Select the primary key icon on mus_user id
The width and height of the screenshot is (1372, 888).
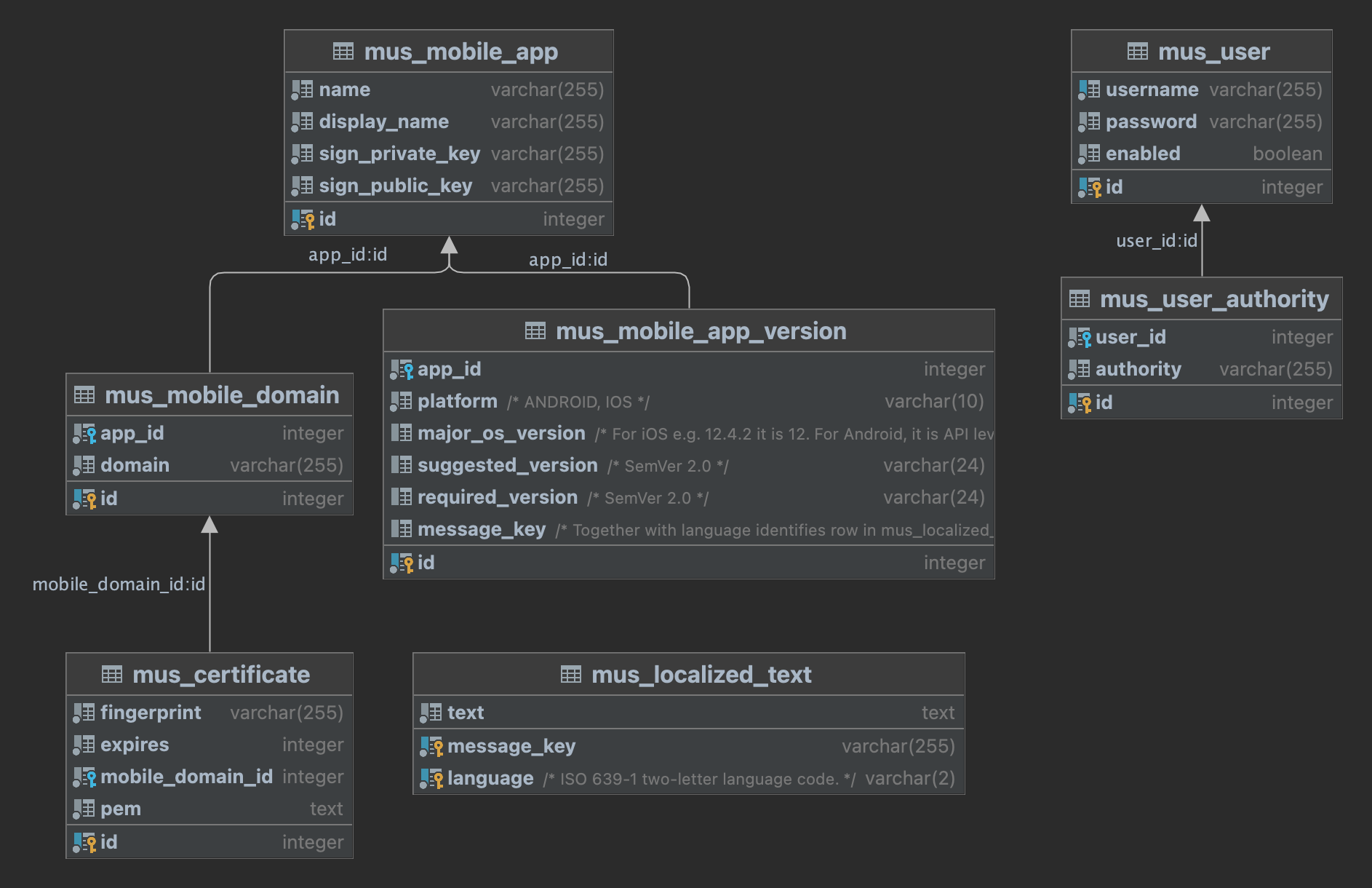click(x=1090, y=187)
